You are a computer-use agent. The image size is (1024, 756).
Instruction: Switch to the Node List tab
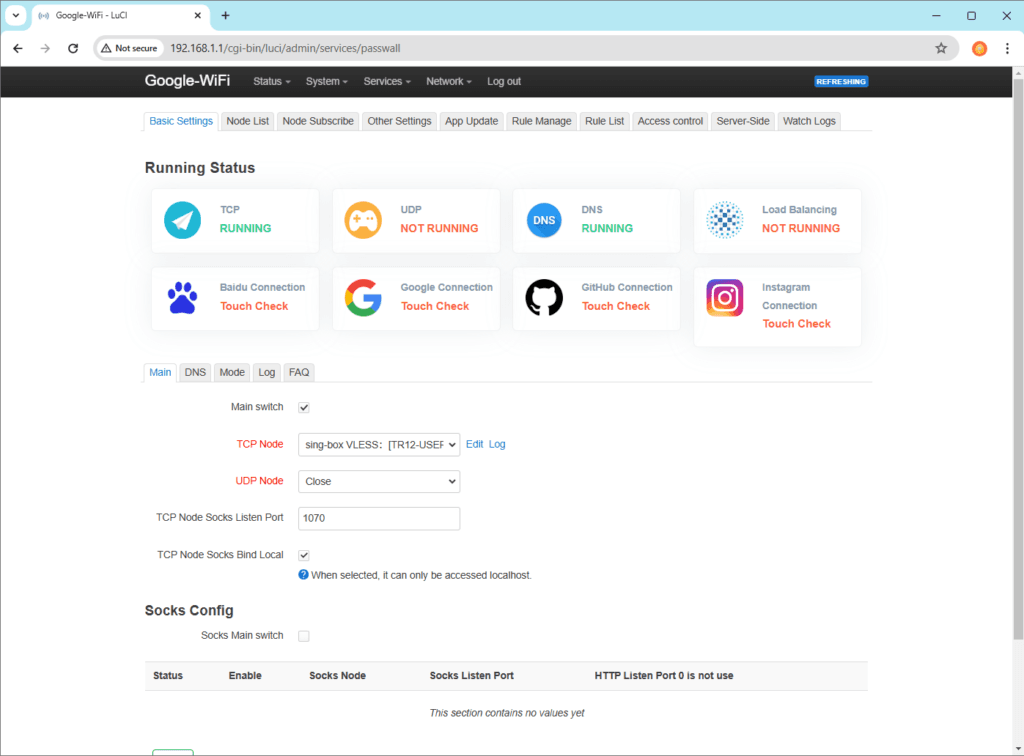click(248, 121)
